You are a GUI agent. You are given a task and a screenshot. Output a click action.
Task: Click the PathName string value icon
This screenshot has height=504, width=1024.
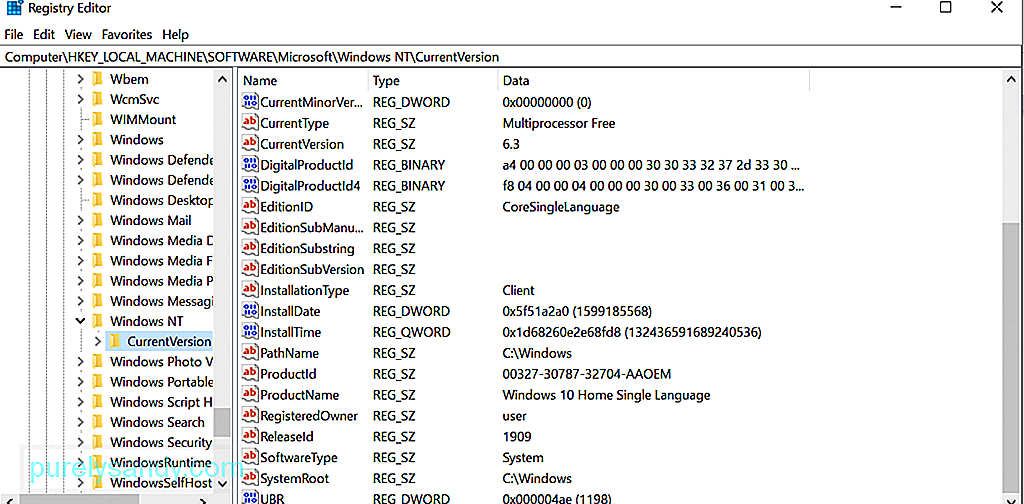coord(249,353)
